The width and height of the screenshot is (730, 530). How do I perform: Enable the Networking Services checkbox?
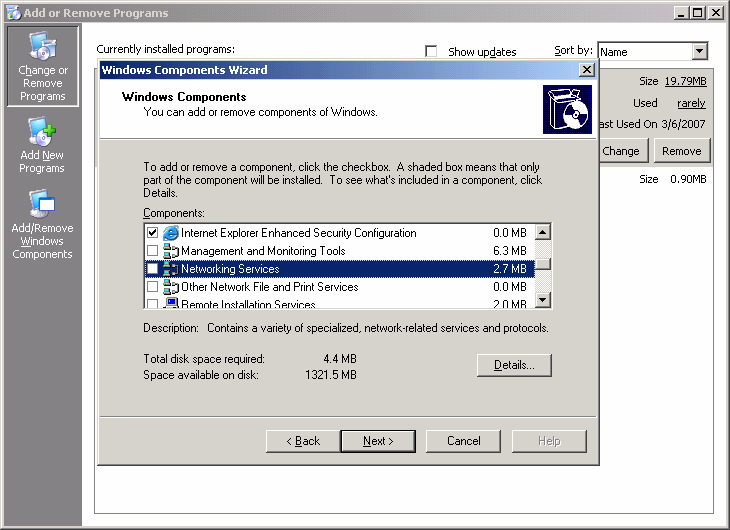152,269
